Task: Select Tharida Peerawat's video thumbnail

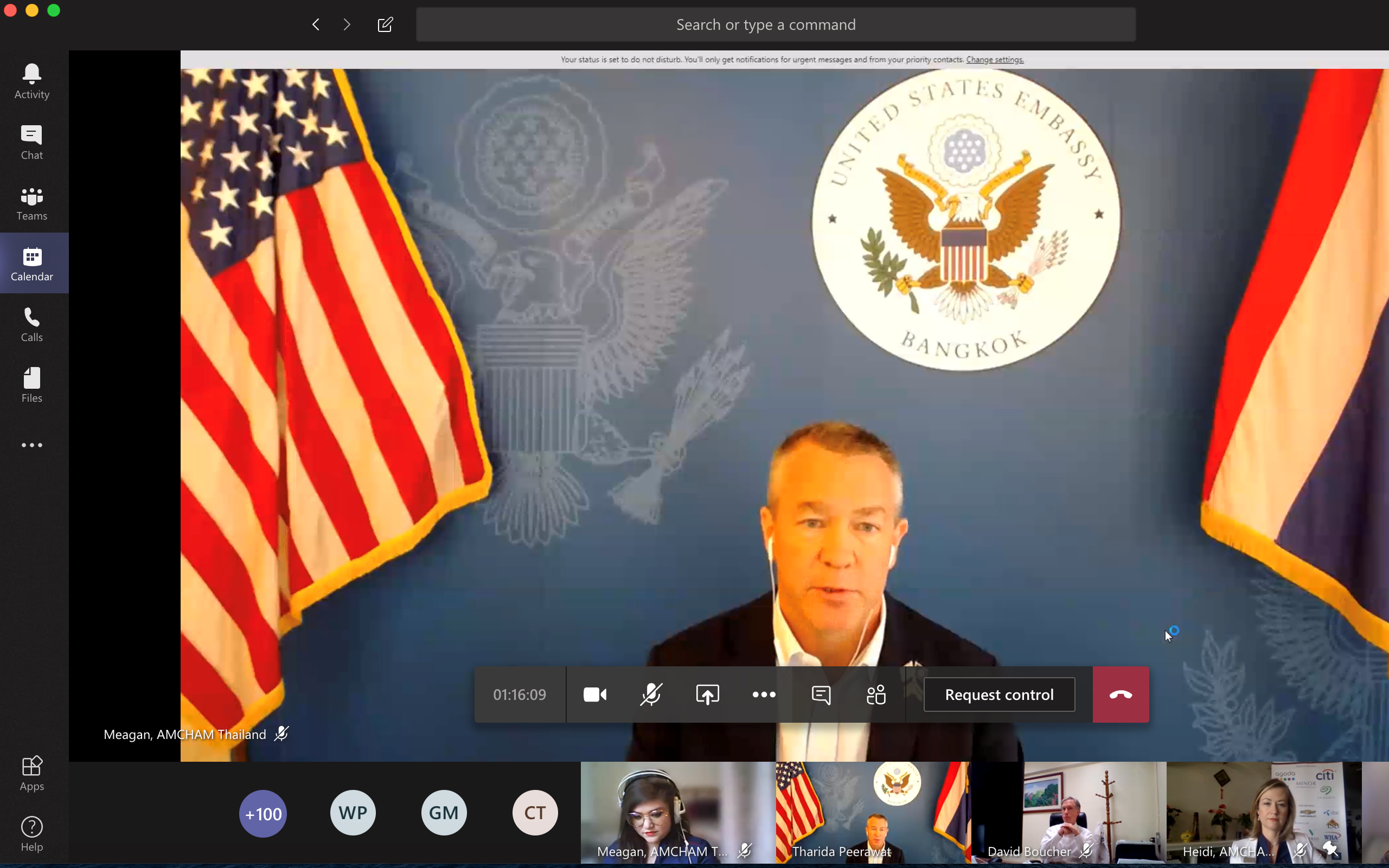Action: (873, 812)
